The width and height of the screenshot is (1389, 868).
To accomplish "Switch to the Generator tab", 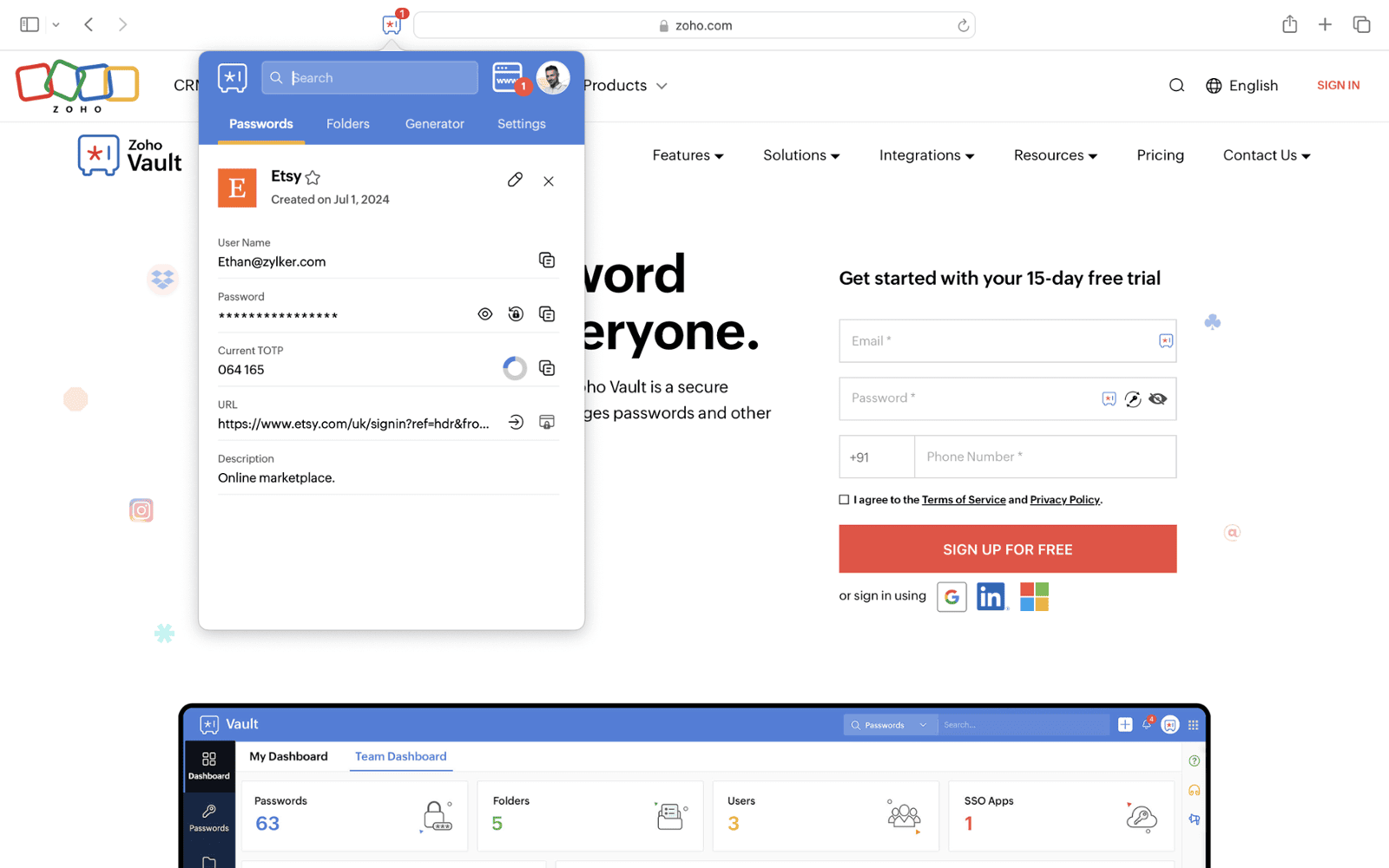I will pos(435,124).
